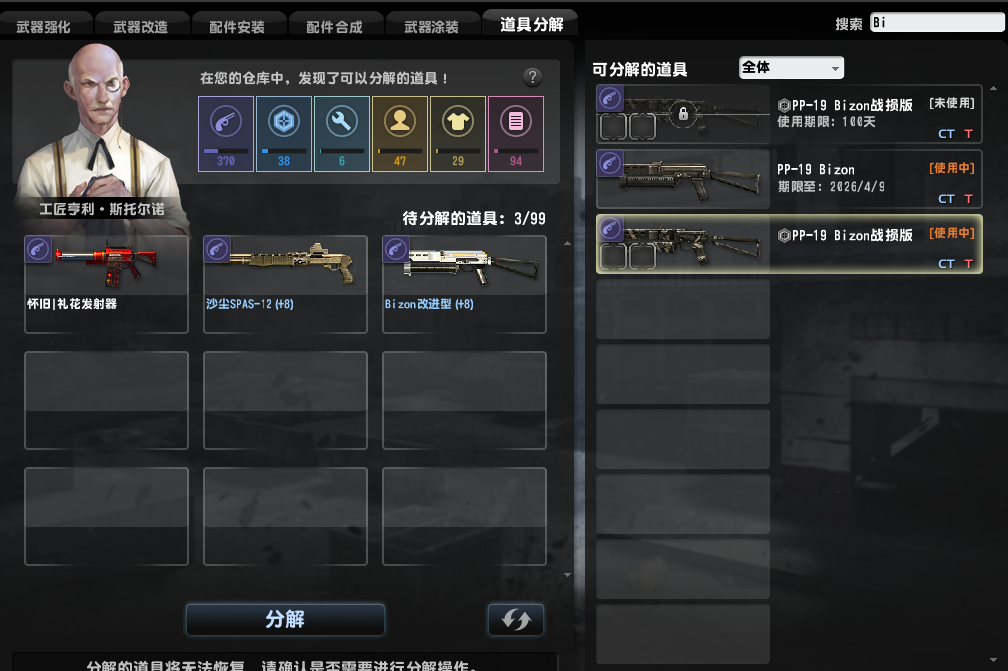
Task: Pick the locked PP-19 Bizon战损版 unused entry
Action: pos(789,114)
